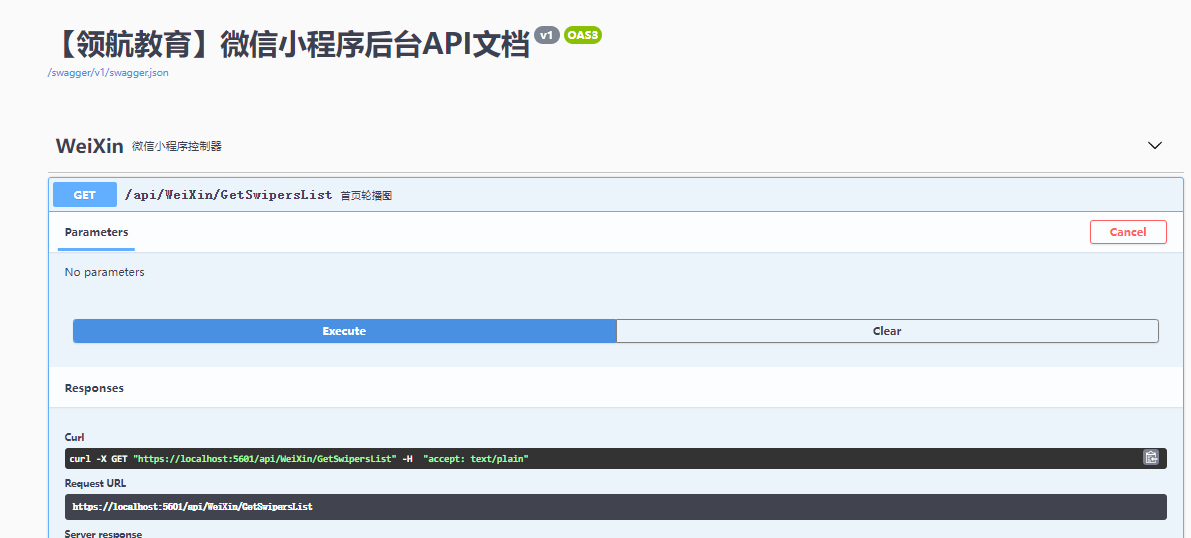This screenshot has width=1191, height=538.
Task: Click the No parameters text
Action: point(105,272)
